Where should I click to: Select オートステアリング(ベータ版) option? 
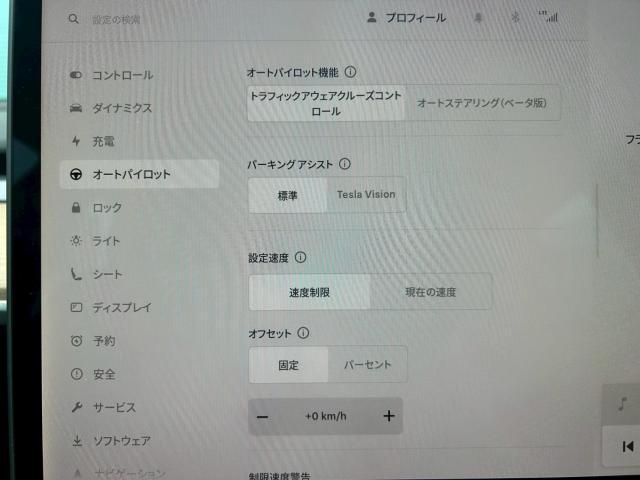[x=482, y=103]
